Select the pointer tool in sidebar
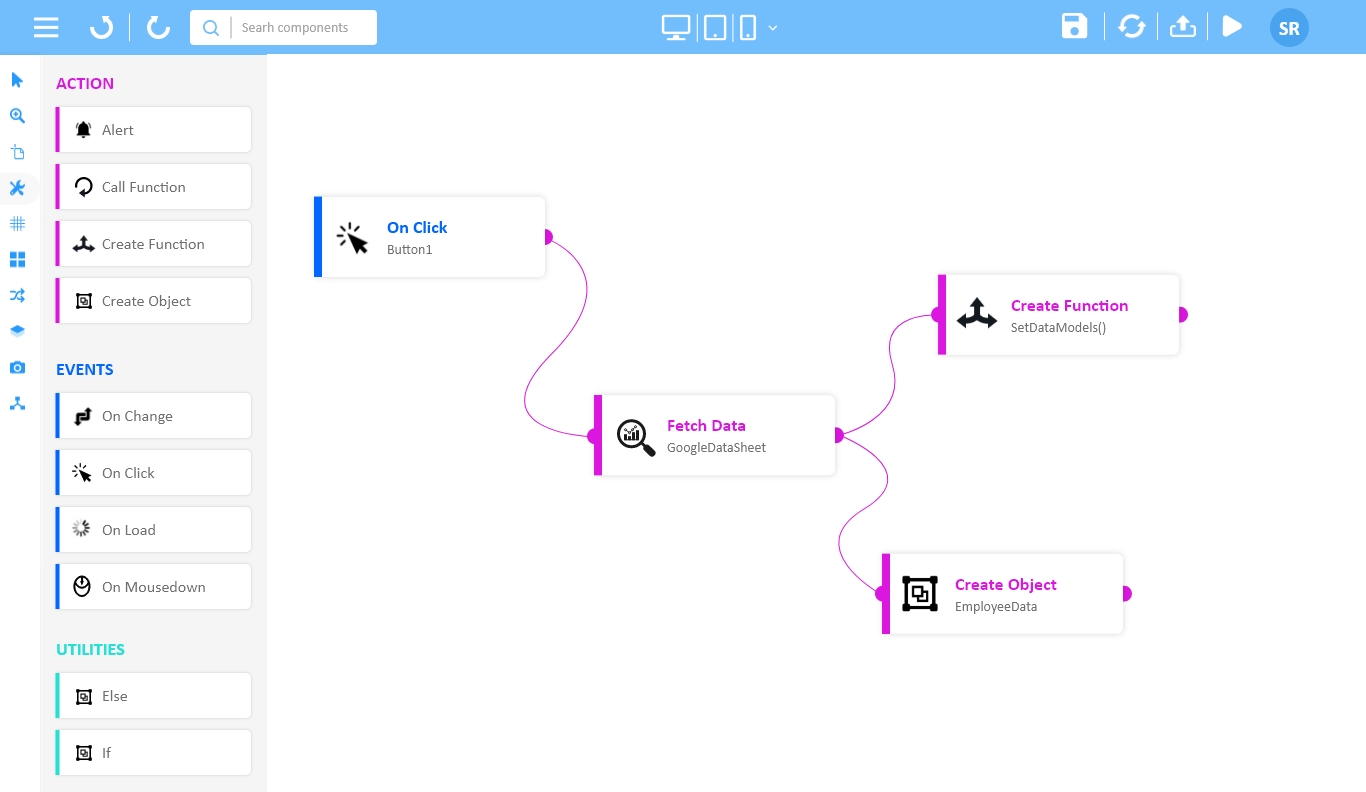Screen dimensions: 1366x792 point(17,80)
